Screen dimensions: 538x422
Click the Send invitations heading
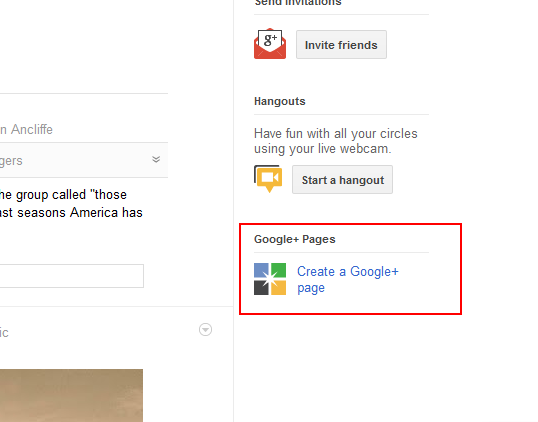pos(298,3)
